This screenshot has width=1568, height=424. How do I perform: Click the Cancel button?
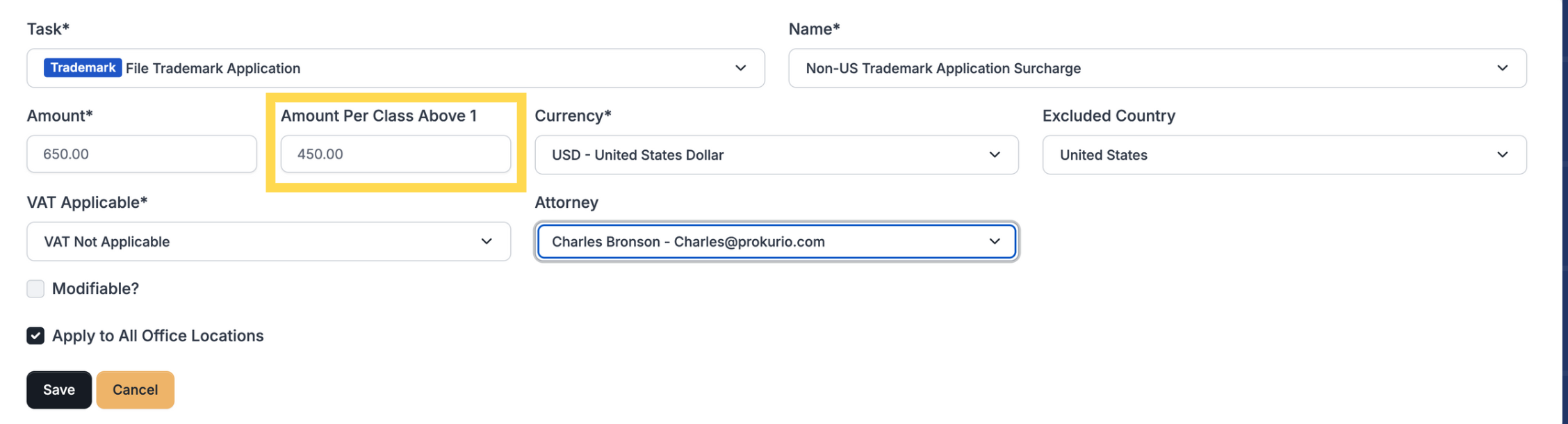[136, 390]
